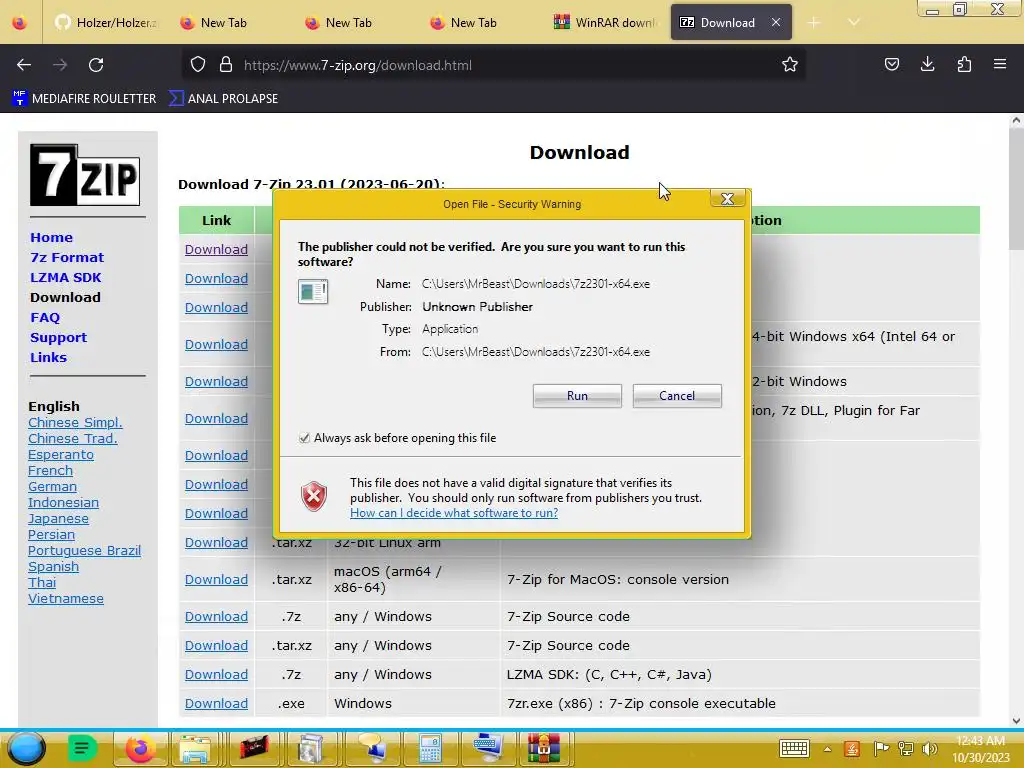Click Download link for macOS console version
Screen dimensions: 1024x768
pos(216,579)
